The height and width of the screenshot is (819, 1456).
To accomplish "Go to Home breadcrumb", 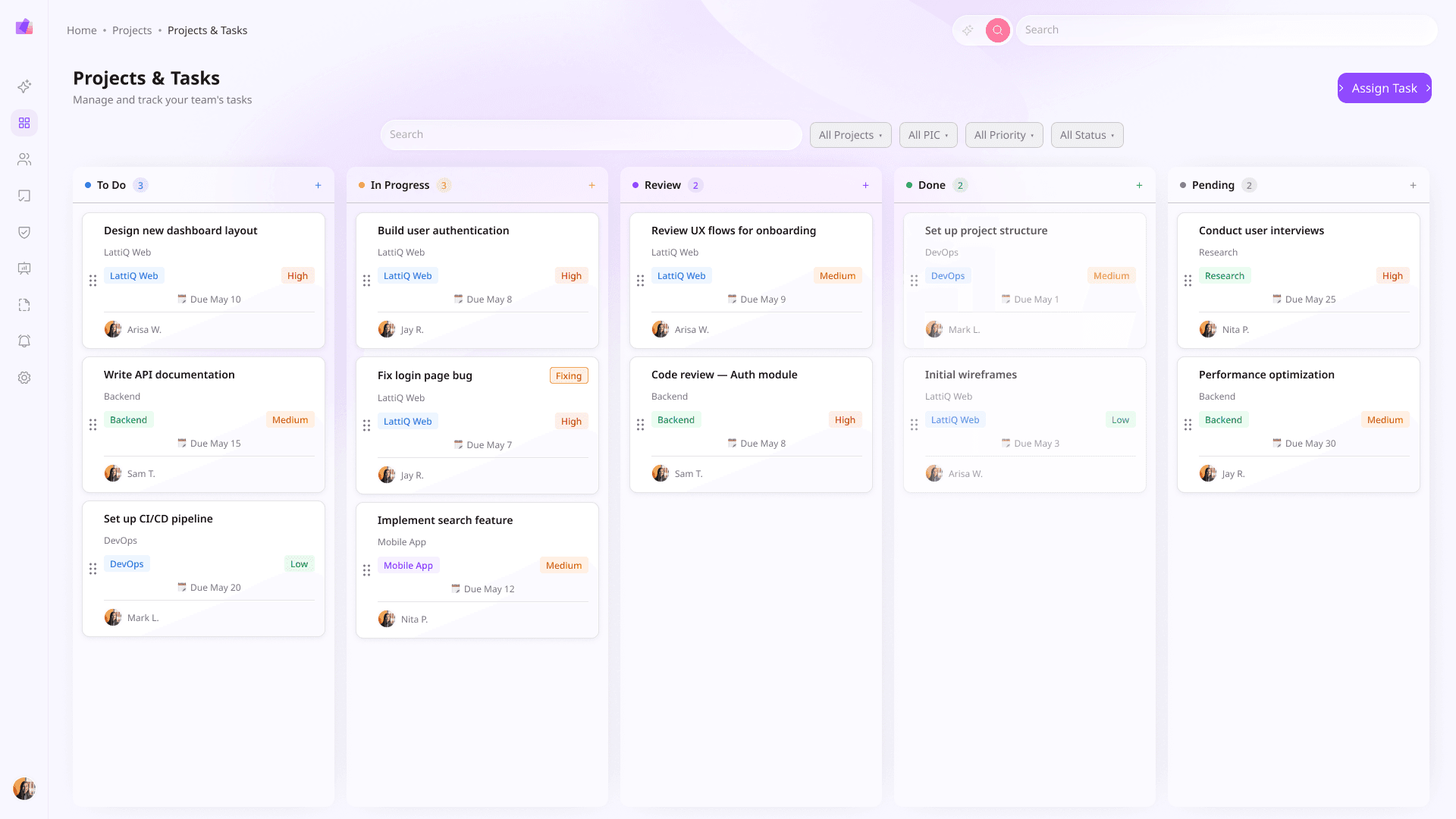I will pos(82,30).
